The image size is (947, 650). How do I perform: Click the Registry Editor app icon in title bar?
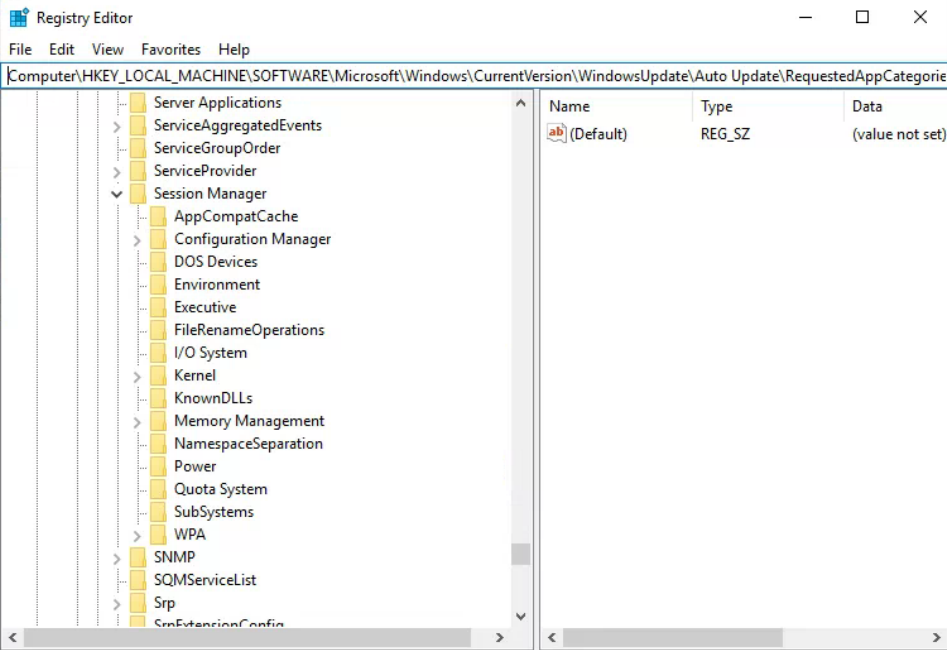click(19, 18)
